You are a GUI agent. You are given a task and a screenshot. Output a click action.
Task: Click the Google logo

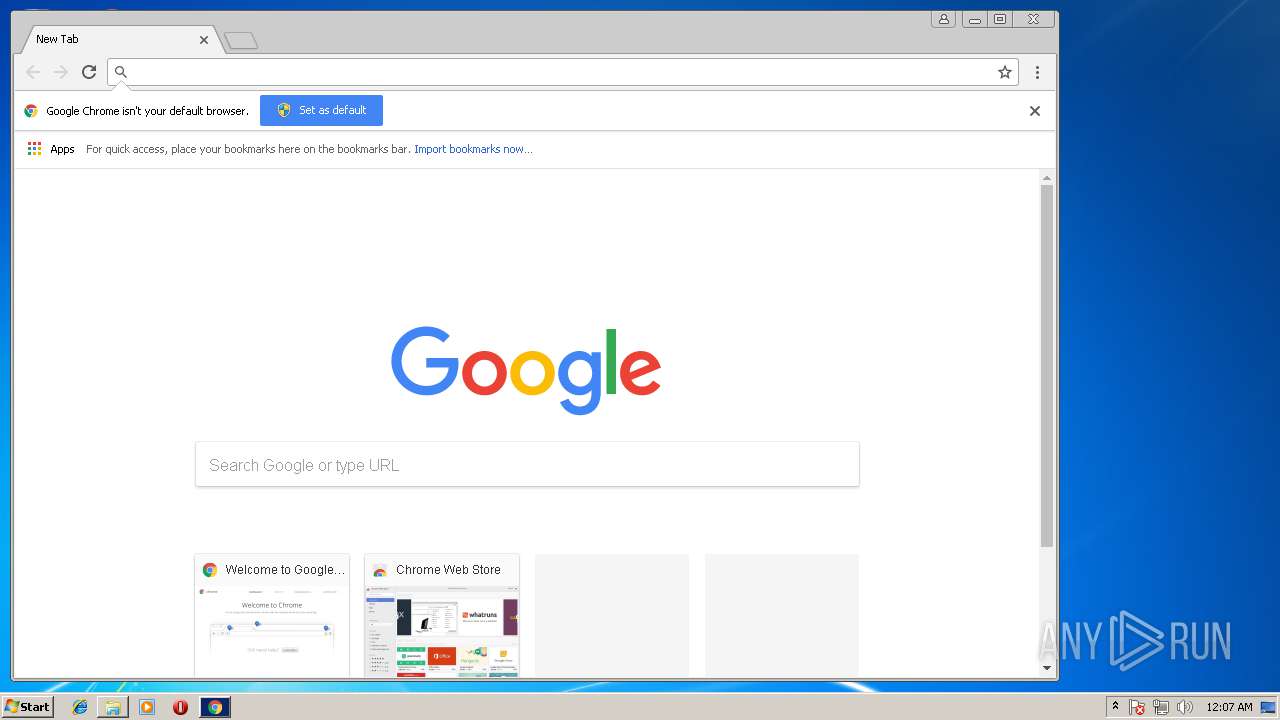tap(526, 370)
